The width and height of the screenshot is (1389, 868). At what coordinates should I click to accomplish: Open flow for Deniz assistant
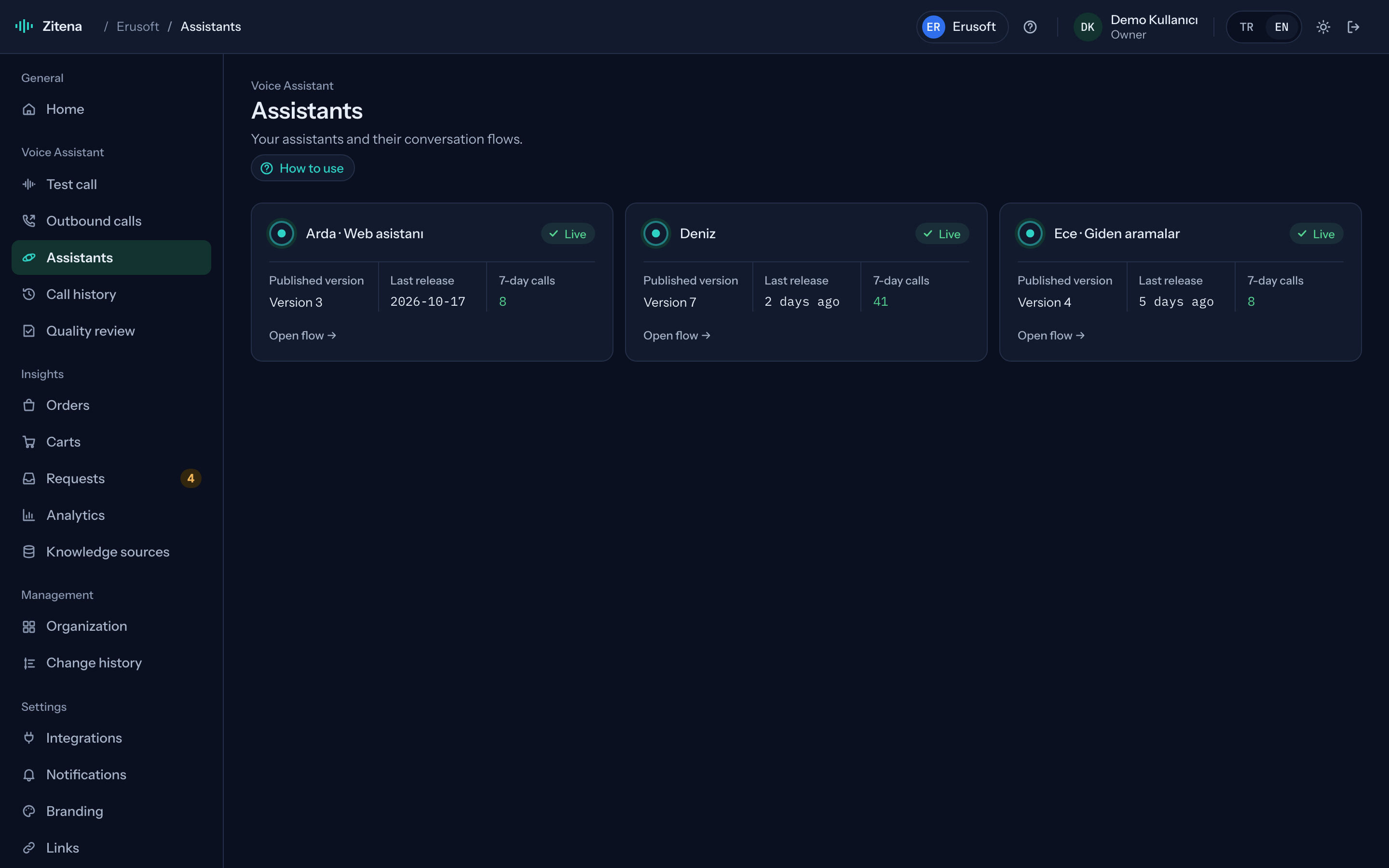pos(677,336)
